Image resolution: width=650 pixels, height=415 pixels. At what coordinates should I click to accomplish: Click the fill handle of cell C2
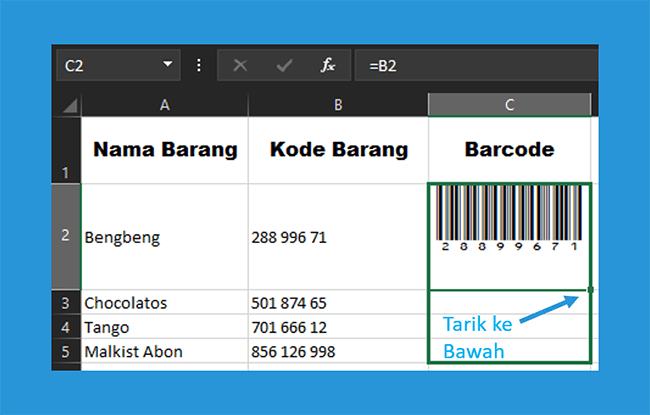(591, 289)
